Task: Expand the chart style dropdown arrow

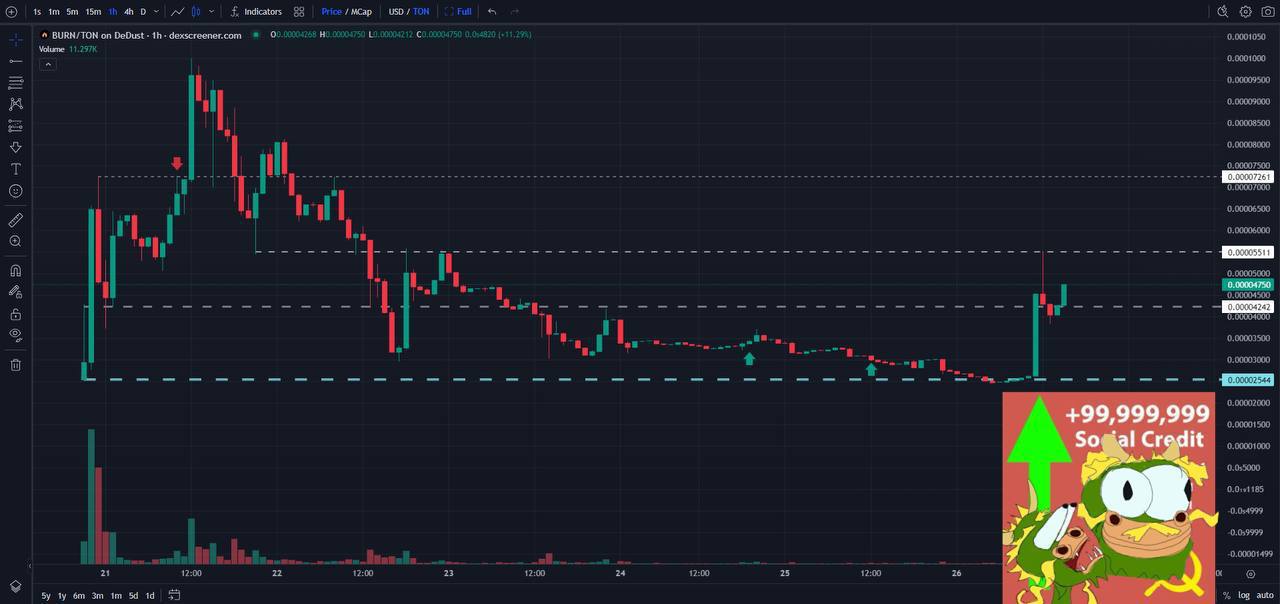Action: coord(211,12)
